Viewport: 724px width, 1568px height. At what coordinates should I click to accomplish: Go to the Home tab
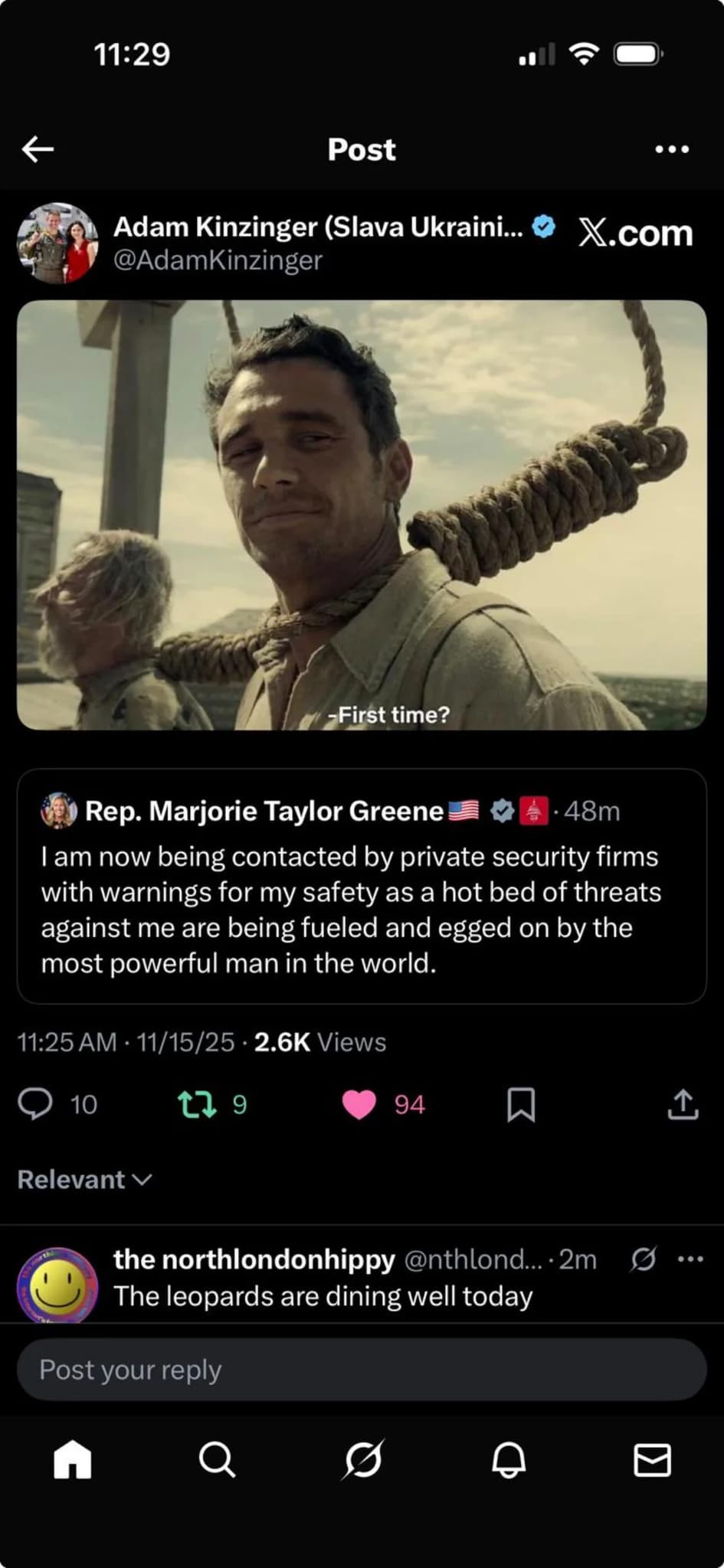click(x=73, y=1459)
